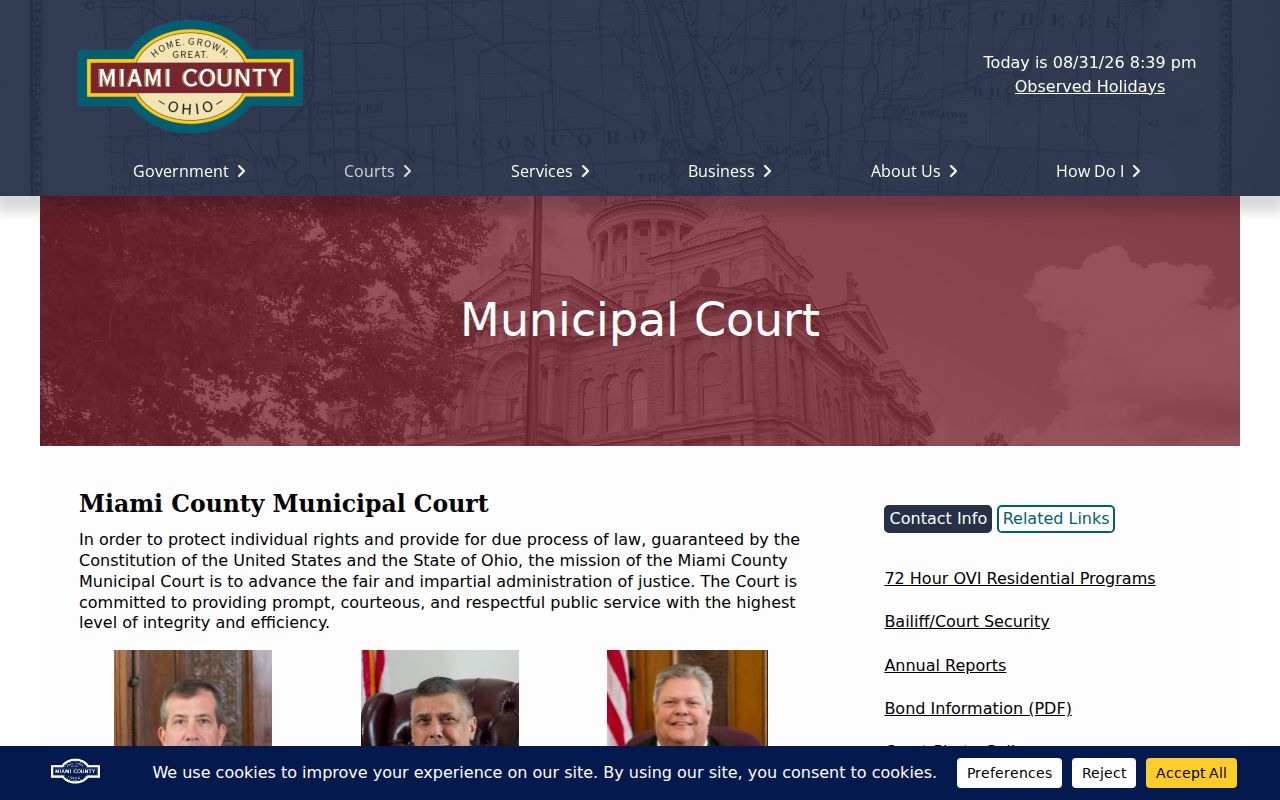Screen dimensions: 1280x800
Task: Click the Municipal Court banner title
Action: tap(640, 320)
